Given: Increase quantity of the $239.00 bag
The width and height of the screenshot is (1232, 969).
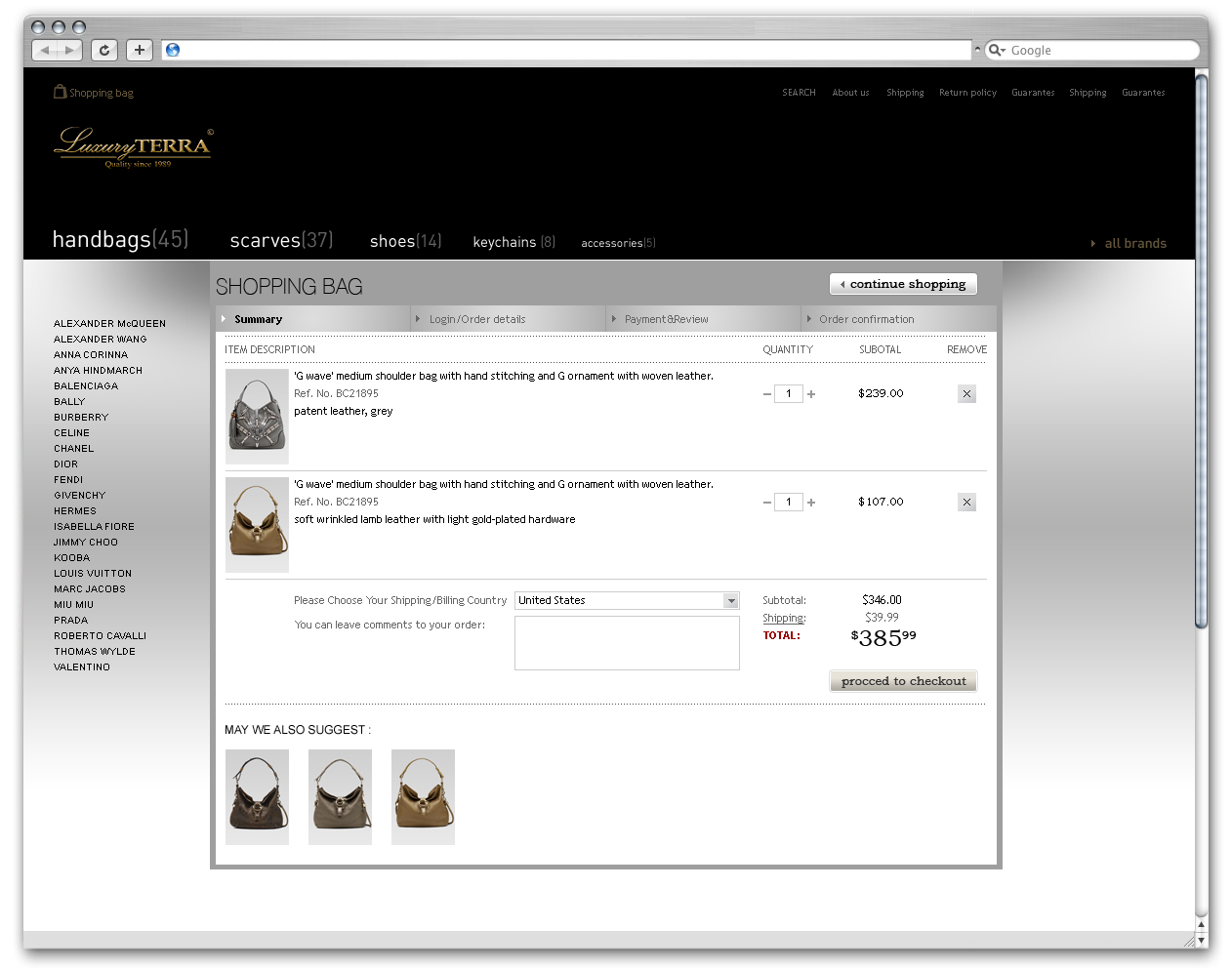Looking at the screenshot, I should pos(811,394).
